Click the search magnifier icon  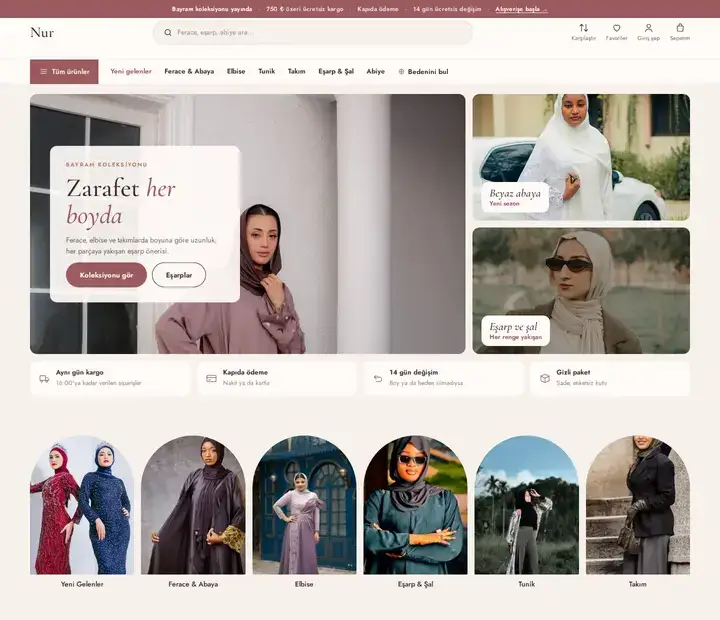[x=168, y=33]
